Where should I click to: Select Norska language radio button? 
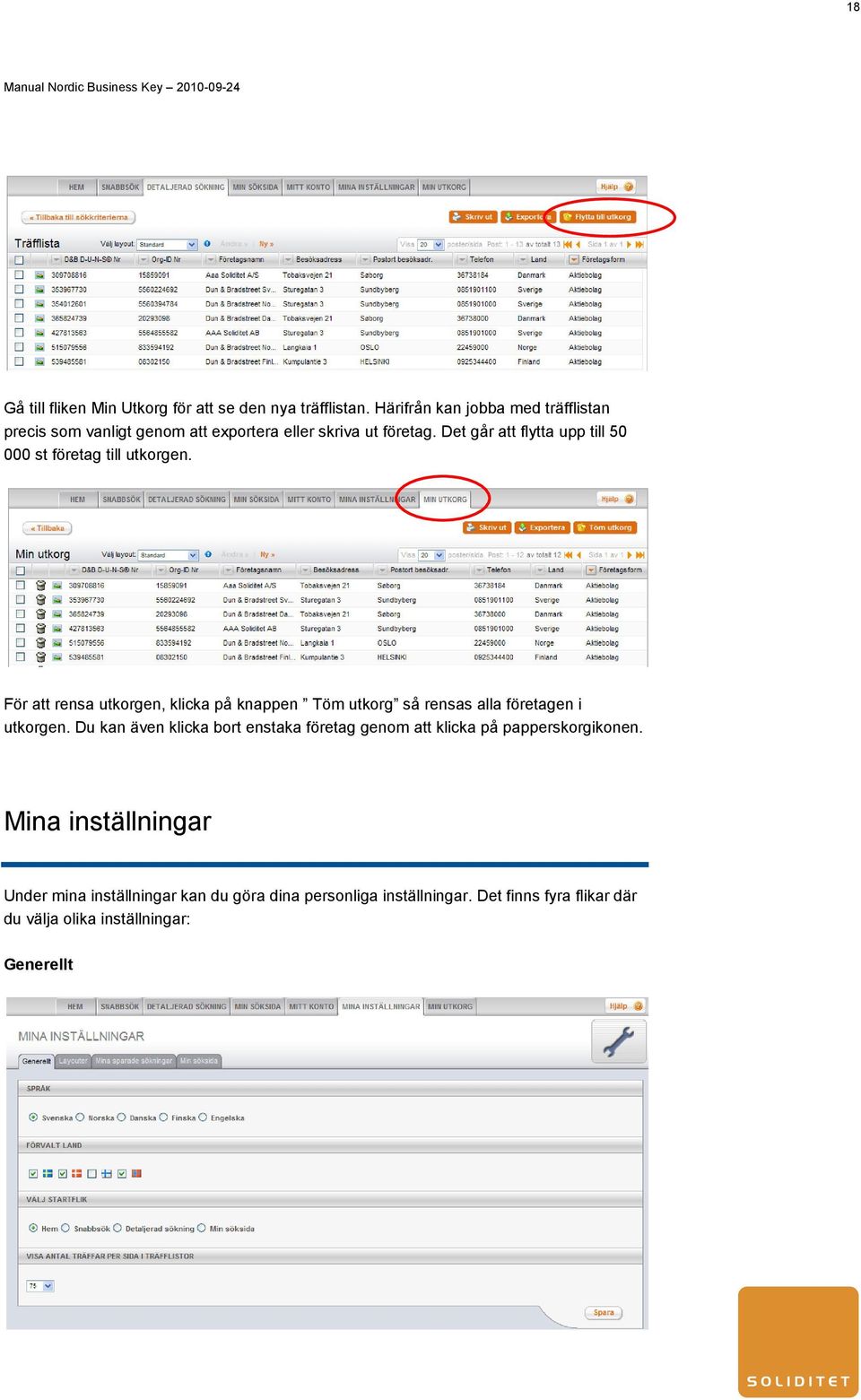(x=80, y=1117)
